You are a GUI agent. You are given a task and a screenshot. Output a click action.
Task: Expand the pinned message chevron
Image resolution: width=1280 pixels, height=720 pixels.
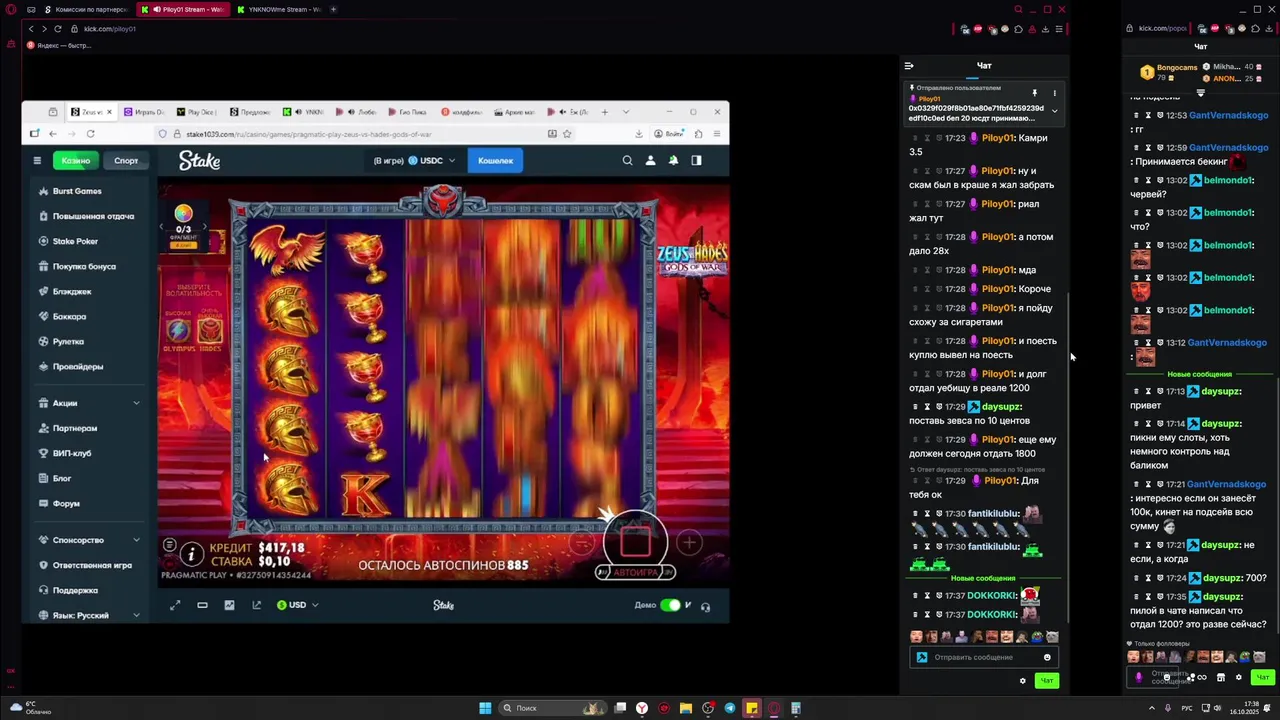pyautogui.click(x=1054, y=111)
